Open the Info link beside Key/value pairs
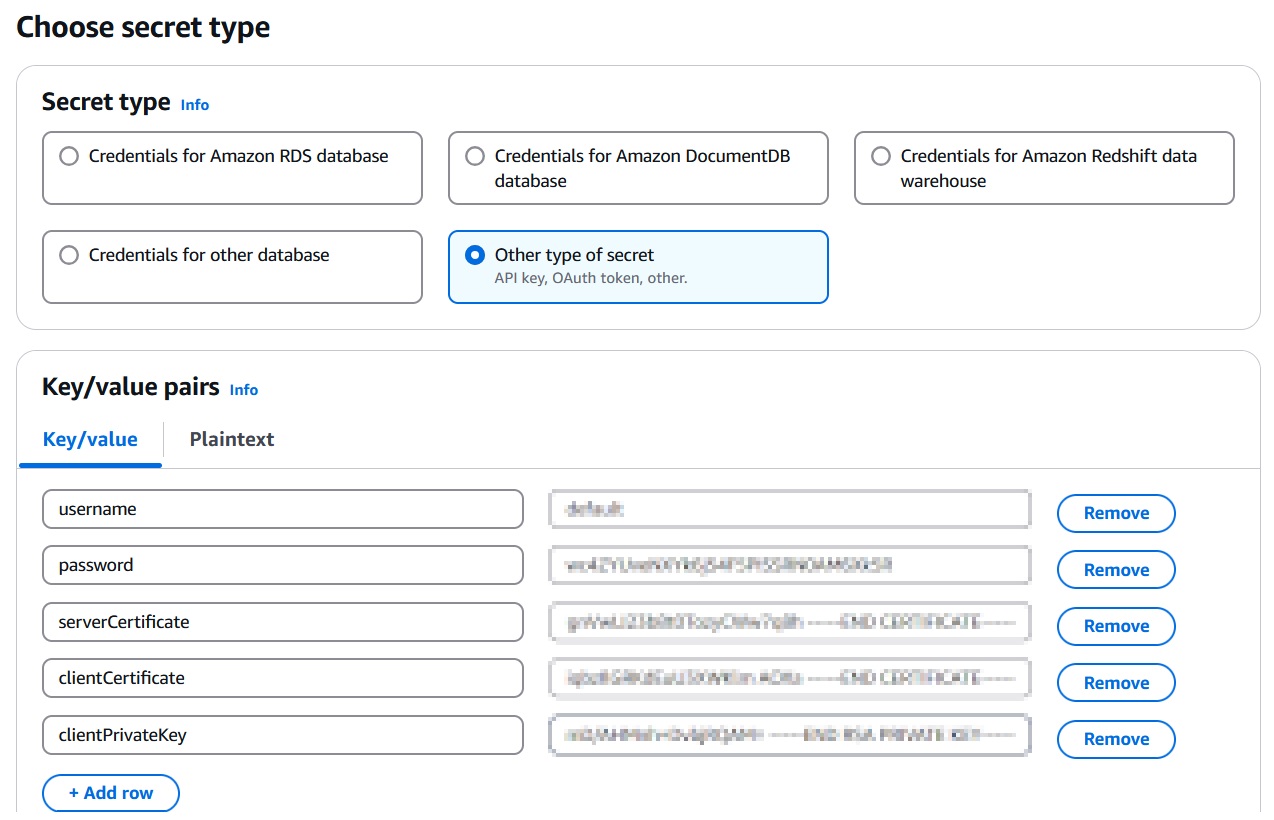 (243, 390)
